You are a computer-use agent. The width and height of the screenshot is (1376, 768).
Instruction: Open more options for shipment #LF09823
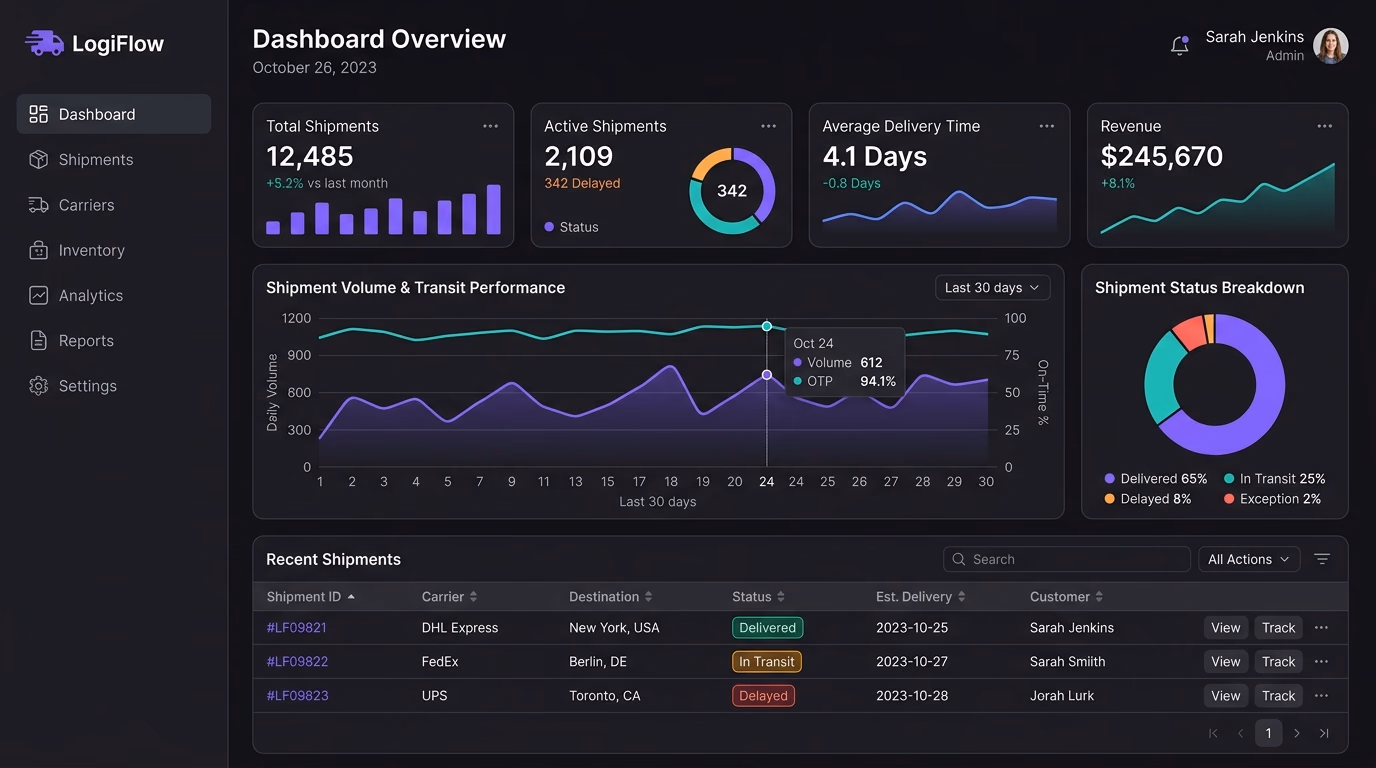click(x=1321, y=696)
